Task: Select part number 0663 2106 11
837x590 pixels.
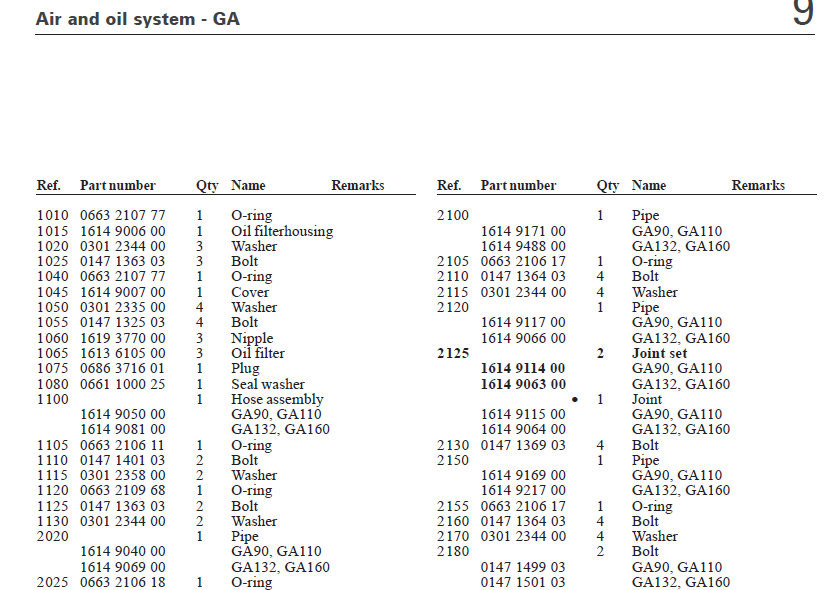Action: [x=123, y=445]
